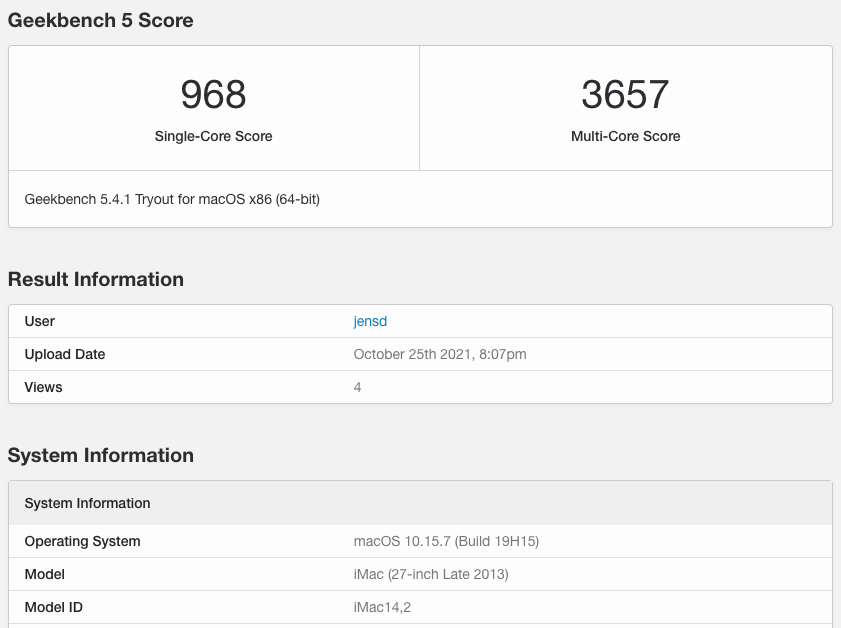The image size is (841, 628).
Task: Click the Operating System row label
Action: 83,541
